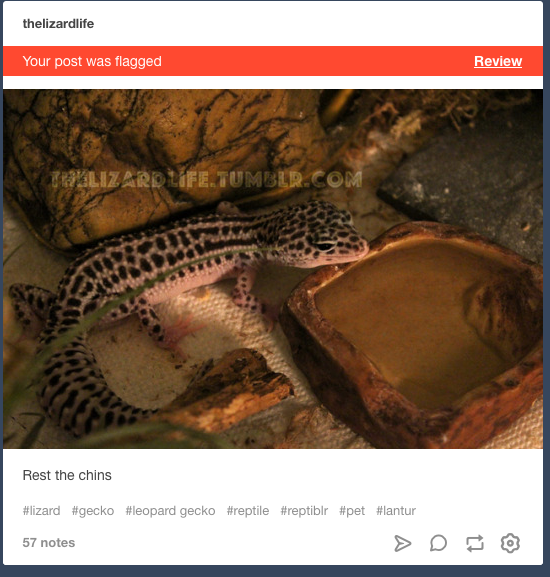Click the #reptile tag
The height and width of the screenshot is (577, 550).
point(248,511)
